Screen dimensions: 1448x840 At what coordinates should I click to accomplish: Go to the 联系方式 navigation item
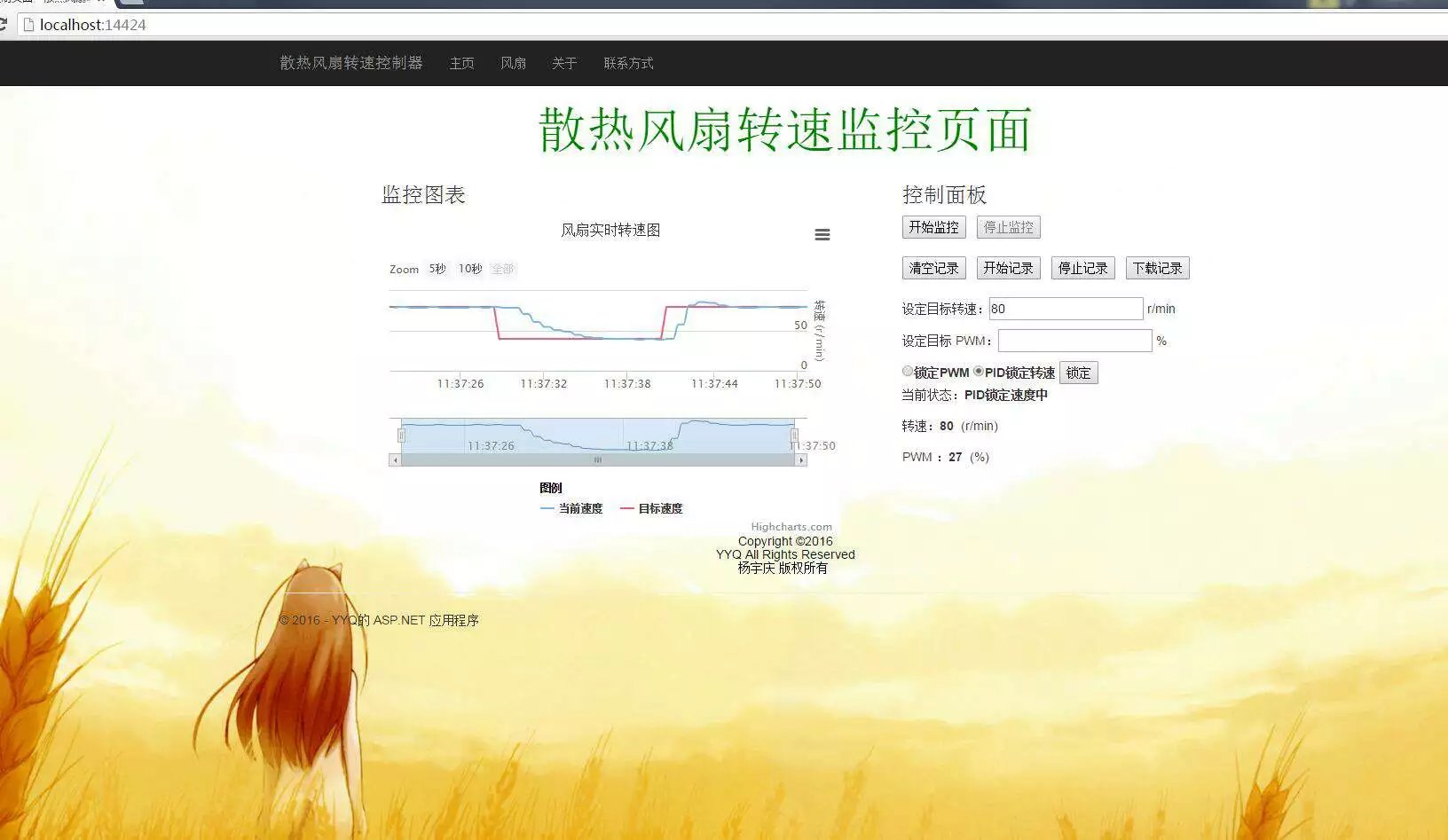coord(628,63)
